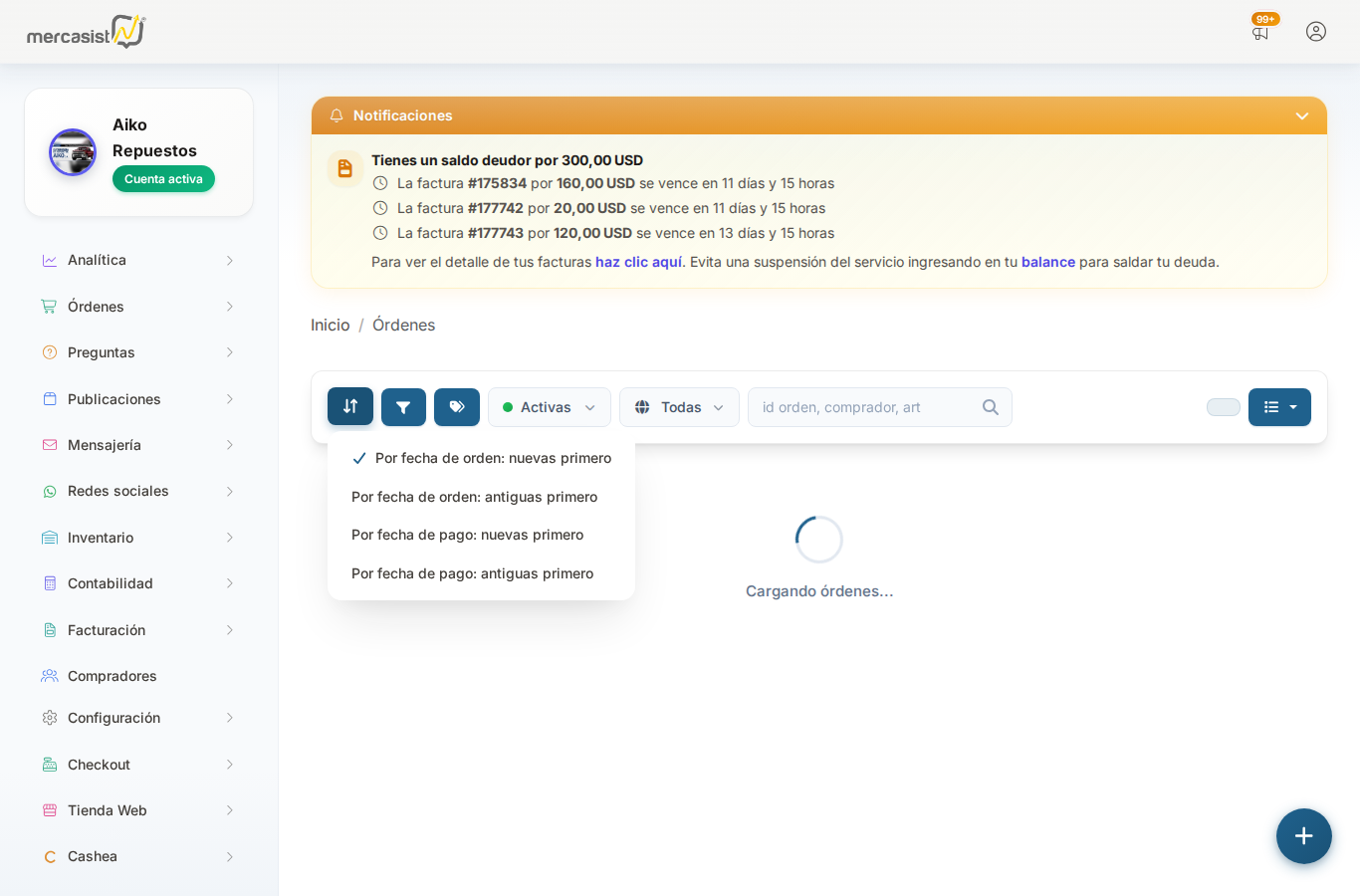The width and height of the screenshot is (1360, 896).
Task: Click the floating plus add button
Action: (1303, 836)
